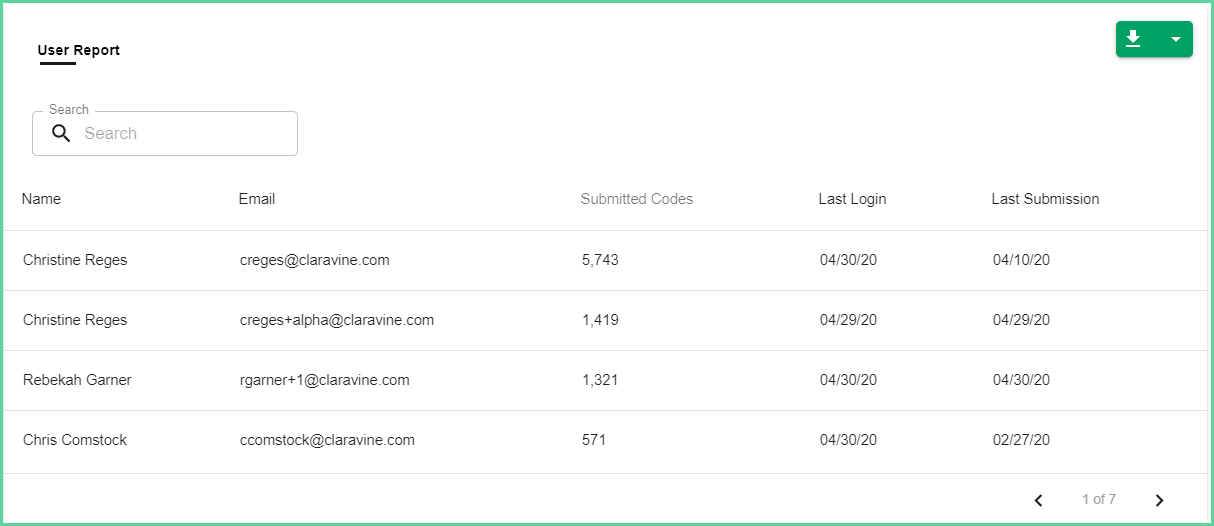Select Rebekah Garner row name
Screen dimensions: 1214x526
tap(77, 380)
